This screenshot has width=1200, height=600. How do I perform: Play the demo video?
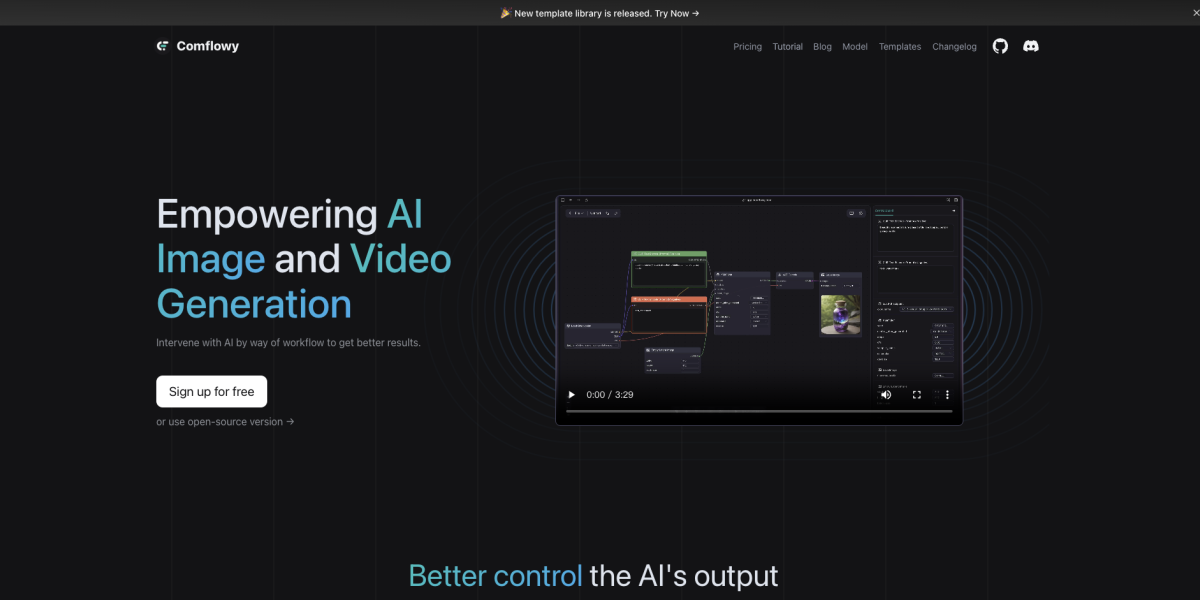pos(572,395)
